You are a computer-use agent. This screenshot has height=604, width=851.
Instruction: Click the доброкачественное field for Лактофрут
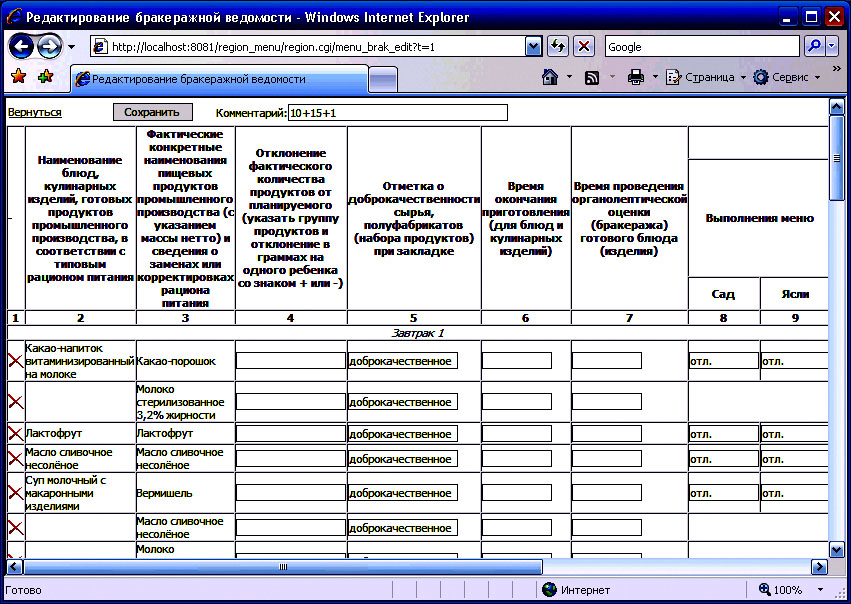pos(403,434)
